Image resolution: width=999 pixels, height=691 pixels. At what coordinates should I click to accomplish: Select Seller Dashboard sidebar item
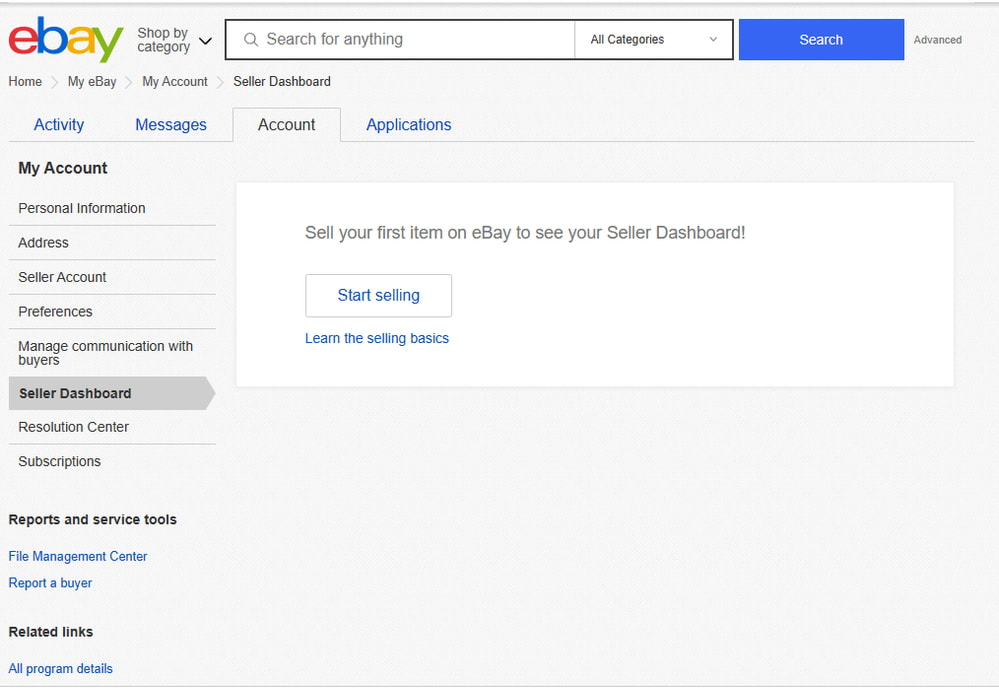[x=112, y=393]
